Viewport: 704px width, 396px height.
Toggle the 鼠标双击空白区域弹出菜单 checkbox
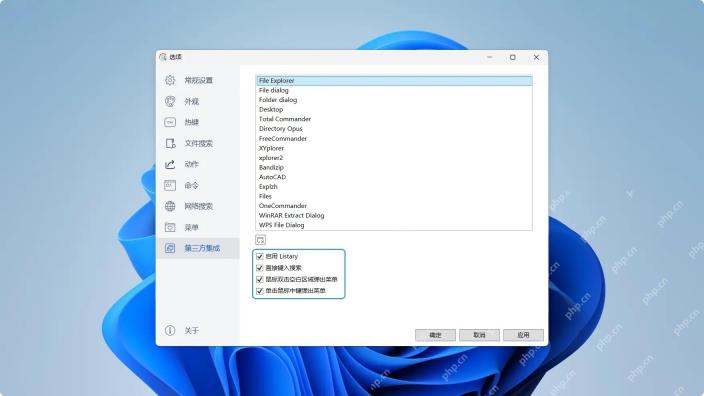click(x=260, y=279)
